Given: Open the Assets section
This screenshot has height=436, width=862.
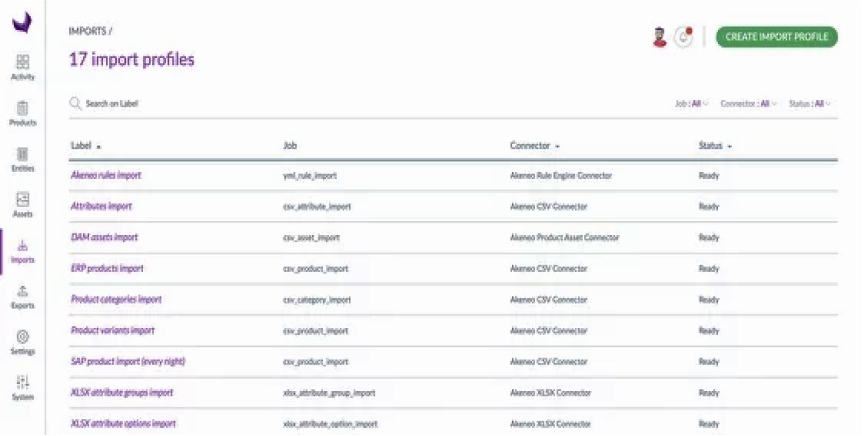Looking at the screenshot, I should pyautogui.click(x=23, y=205).
